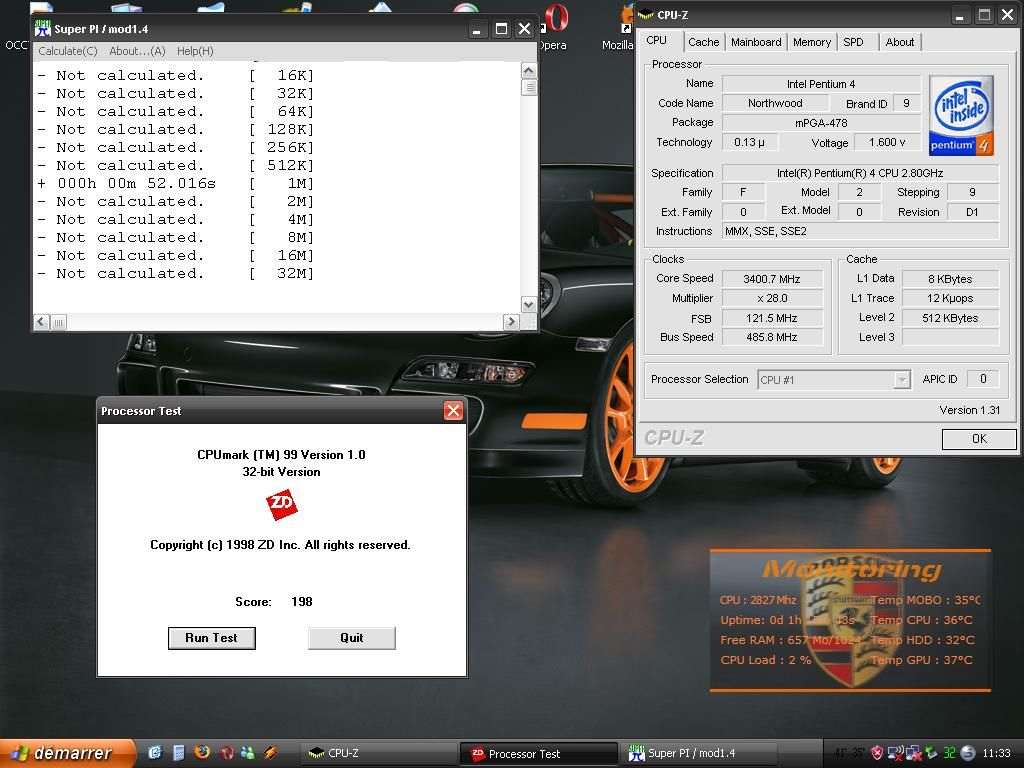Click the Monitoring widget Temp GPU reading
The image size is (1024, 768).
pos(922,660)
